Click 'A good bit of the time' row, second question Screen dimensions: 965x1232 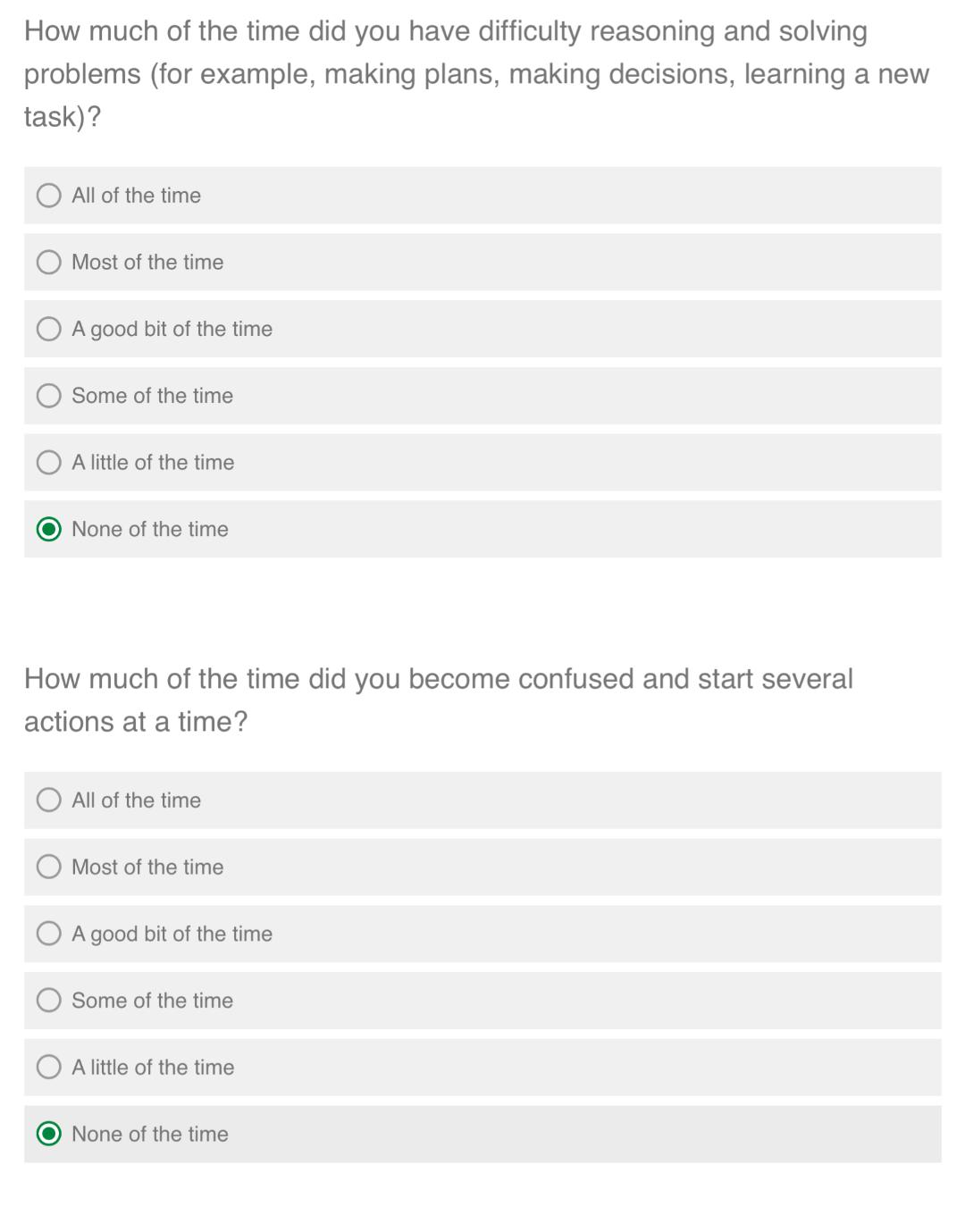(482, 934)
